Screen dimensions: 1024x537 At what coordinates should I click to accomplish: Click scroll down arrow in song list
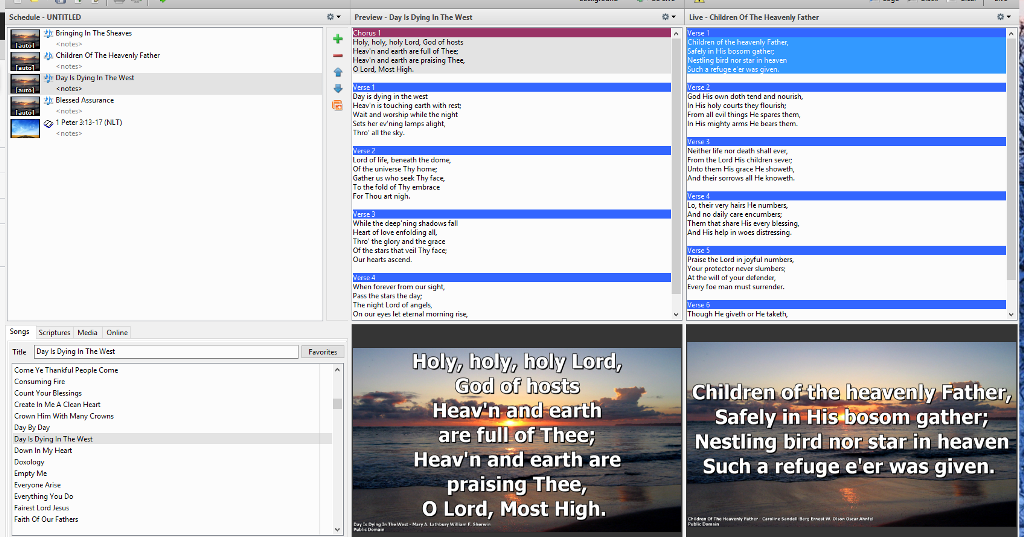tap(338, 529)
